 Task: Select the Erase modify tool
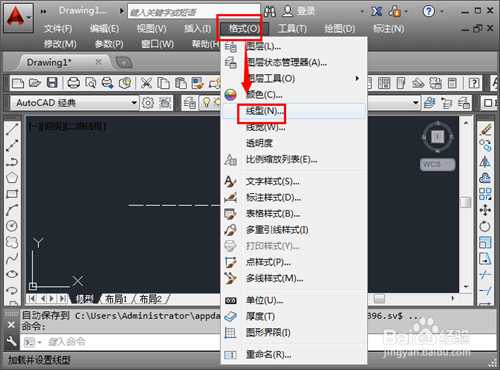pyautogui.click(x=485, y=129)
